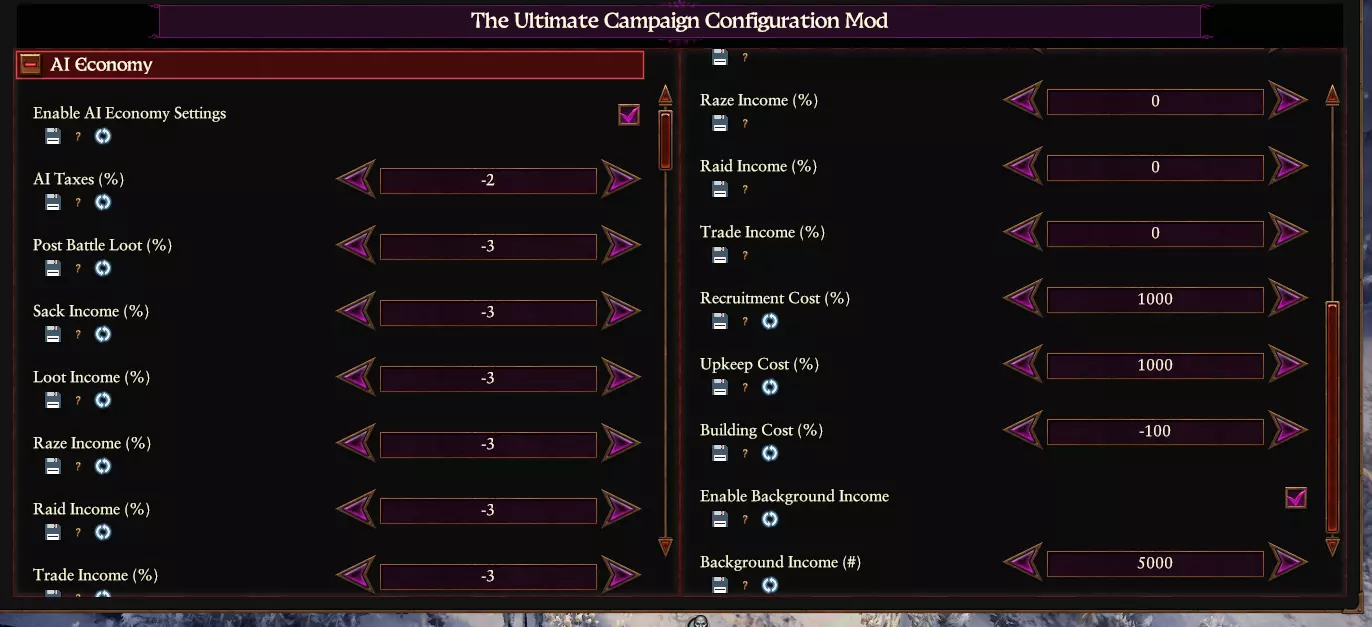Decrease Recruitment Cost with the left arrow
The width and height of the screenshot is (1372, 627).
coord(1022,299)
